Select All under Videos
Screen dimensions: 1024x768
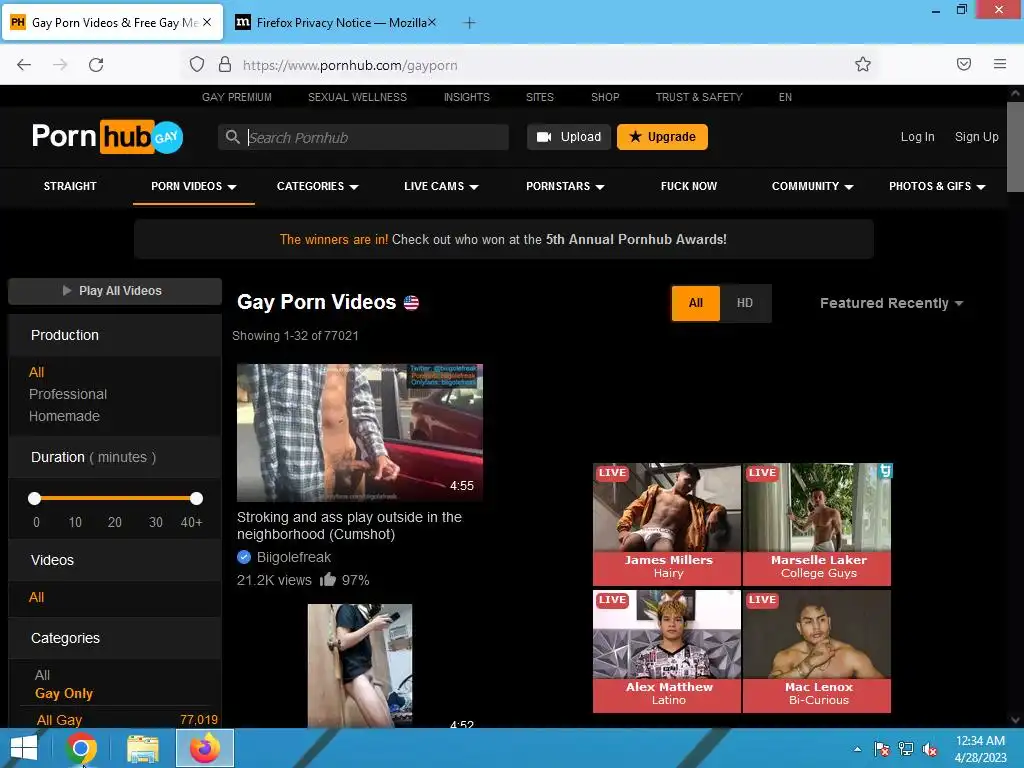point(37,597)
